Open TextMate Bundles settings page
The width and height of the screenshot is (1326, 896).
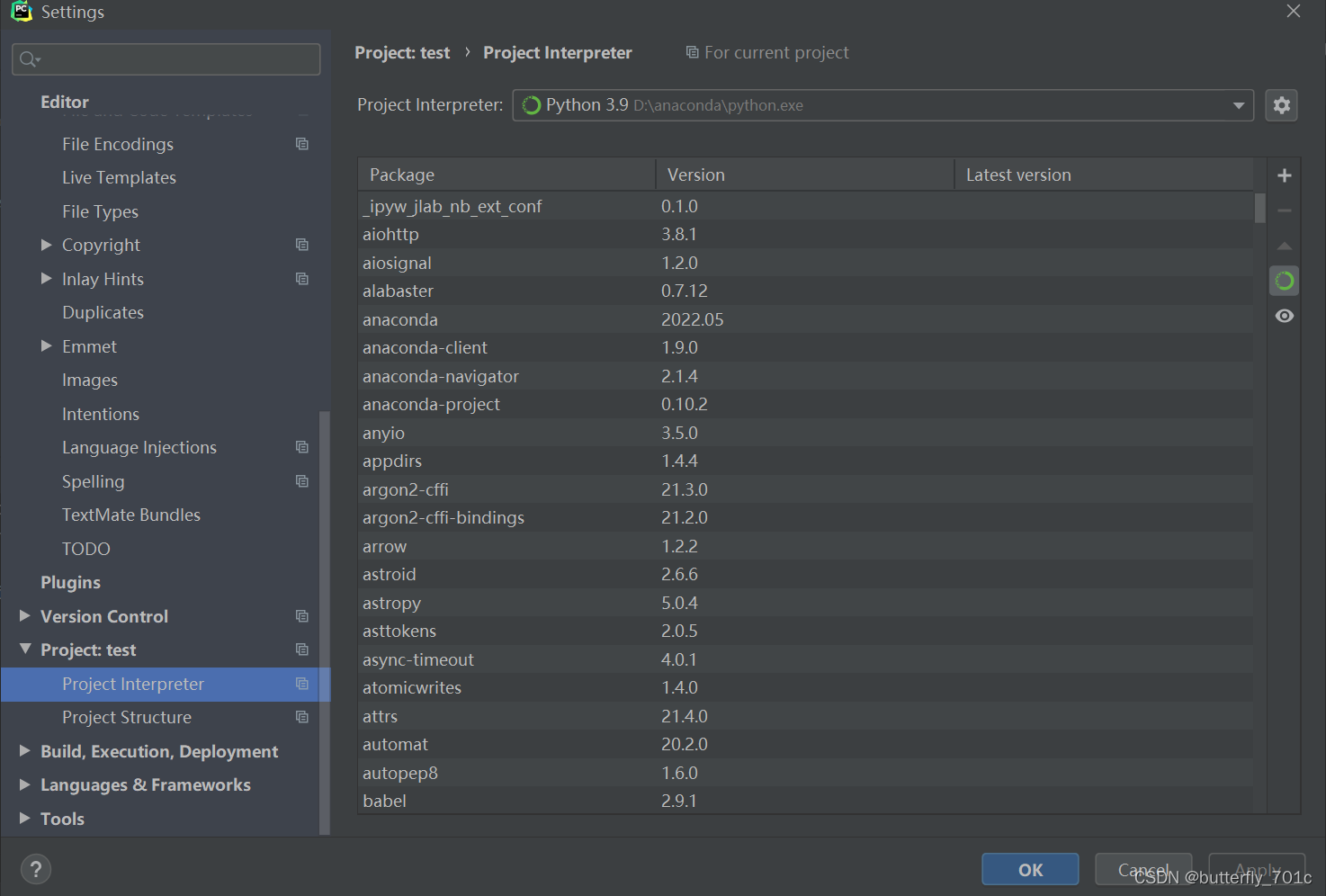click(x=131, y=515)
